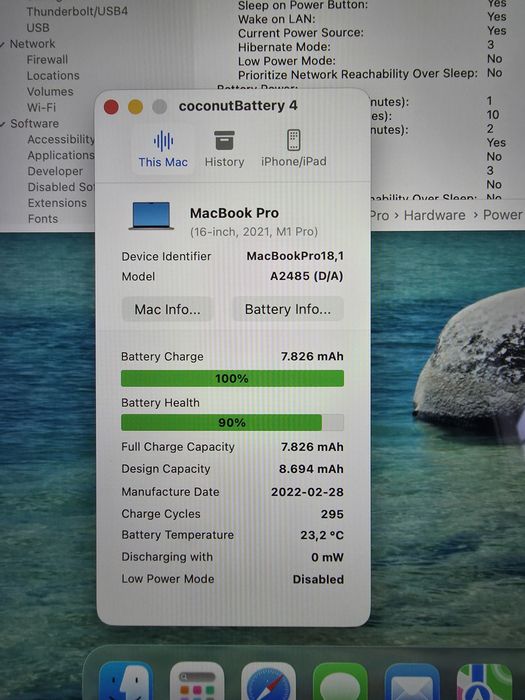Click the coconutBattery 4 window title
The width and height of the screenshot is (525, 700).
tap(238, 106)
